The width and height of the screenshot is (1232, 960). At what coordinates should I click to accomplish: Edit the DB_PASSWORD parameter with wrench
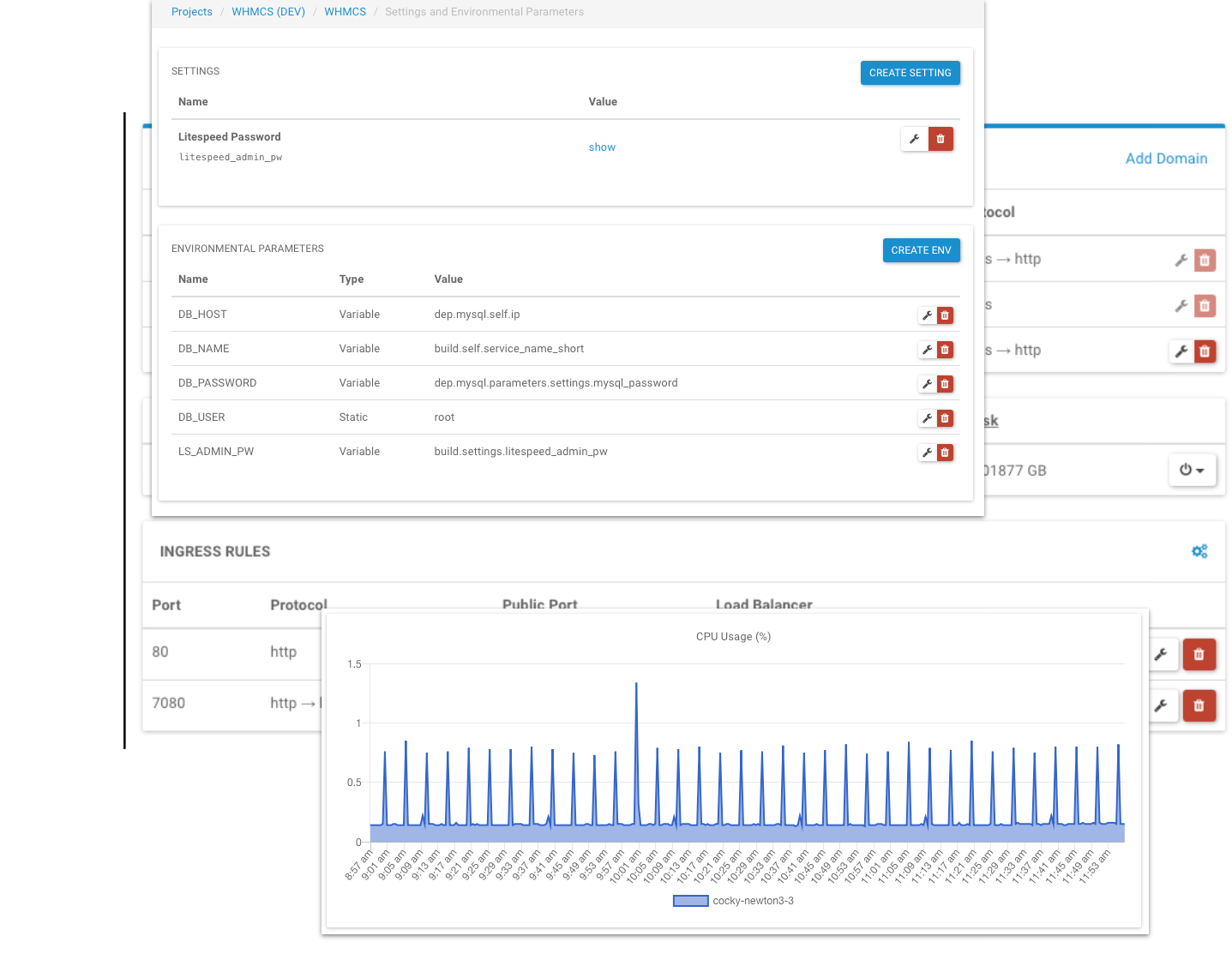click(x=927, y=384)
